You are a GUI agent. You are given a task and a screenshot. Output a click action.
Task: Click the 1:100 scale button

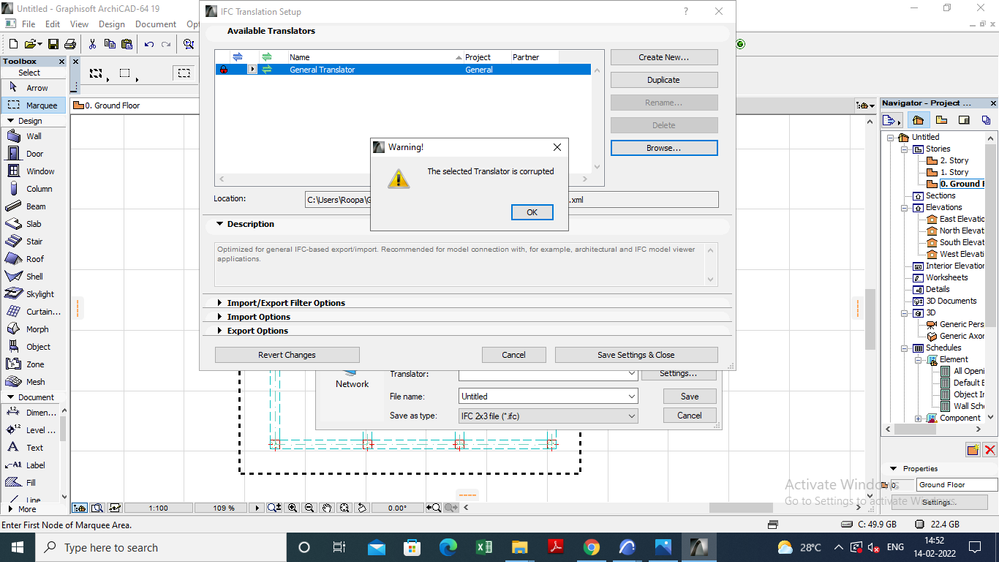[x=158, y=508]
